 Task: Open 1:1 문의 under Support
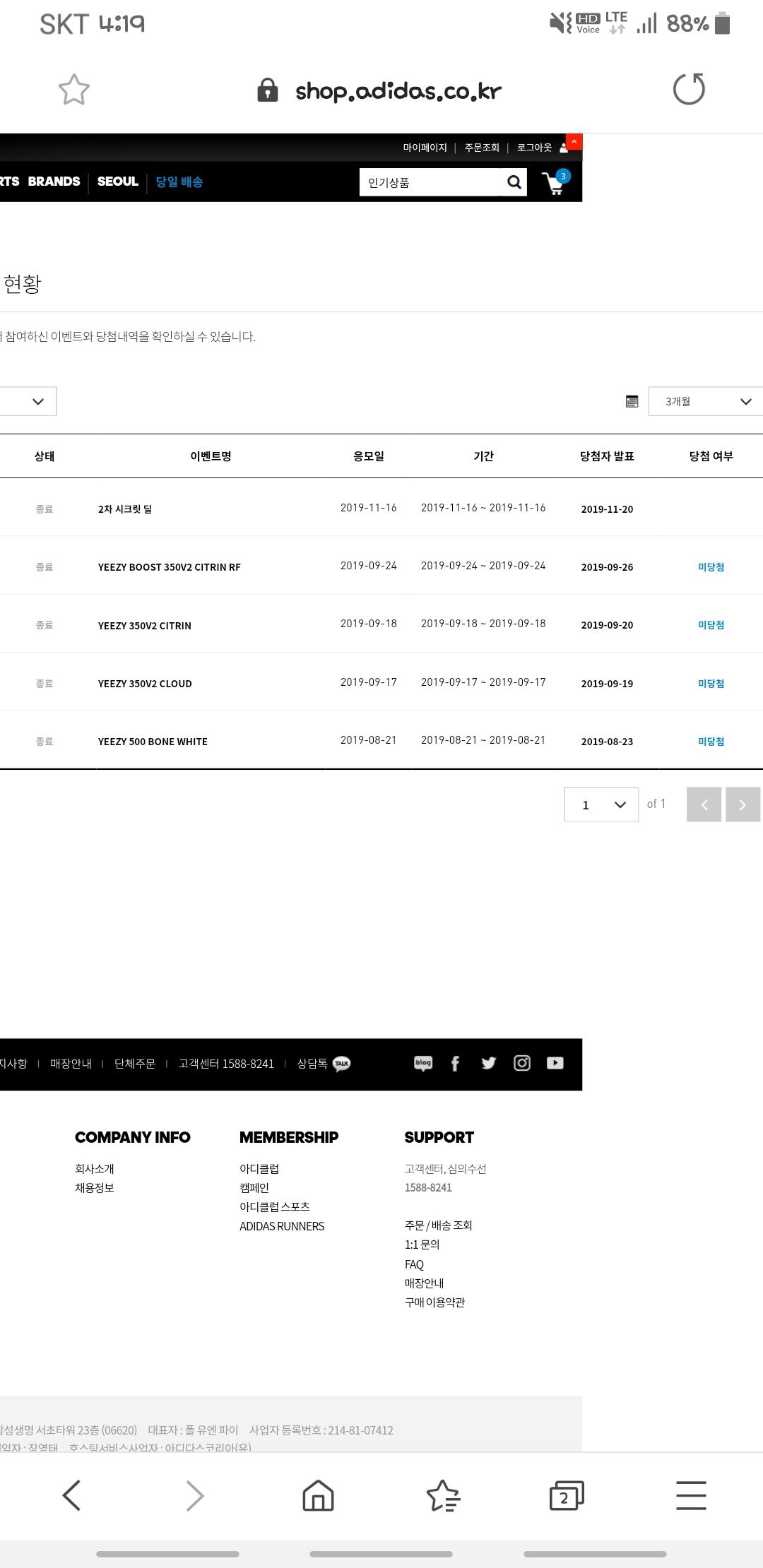click(422, 1245)
